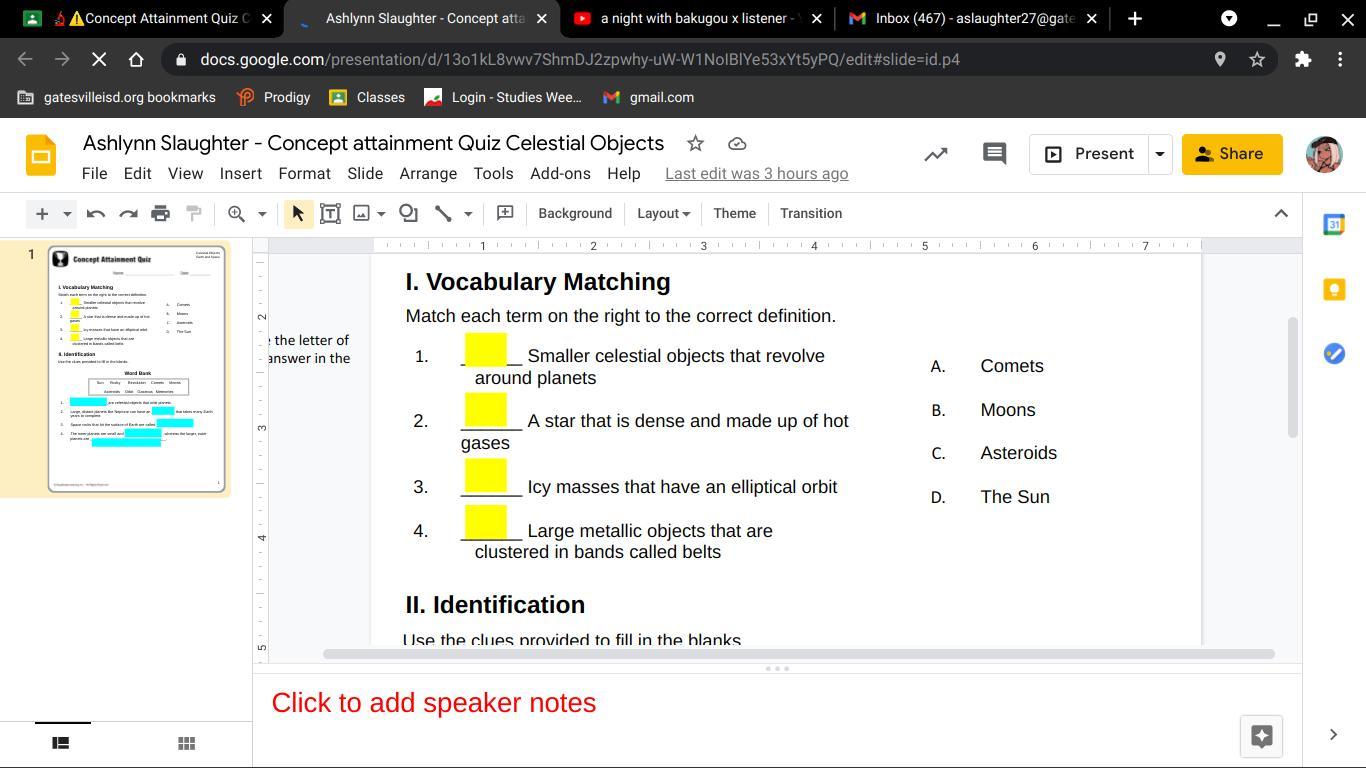Select the text box tool
The image size is (1366, 768).
click(330, 213)
